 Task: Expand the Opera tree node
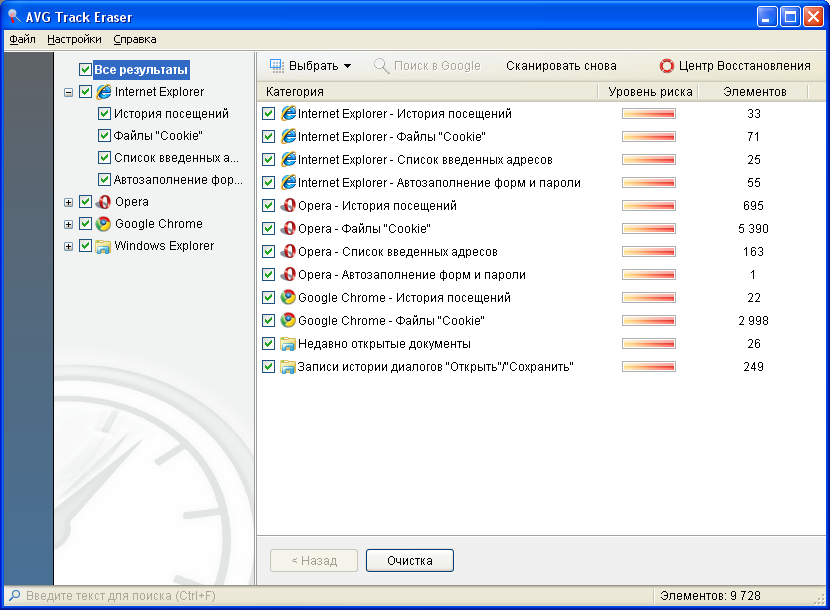click(x=68, y=202)
